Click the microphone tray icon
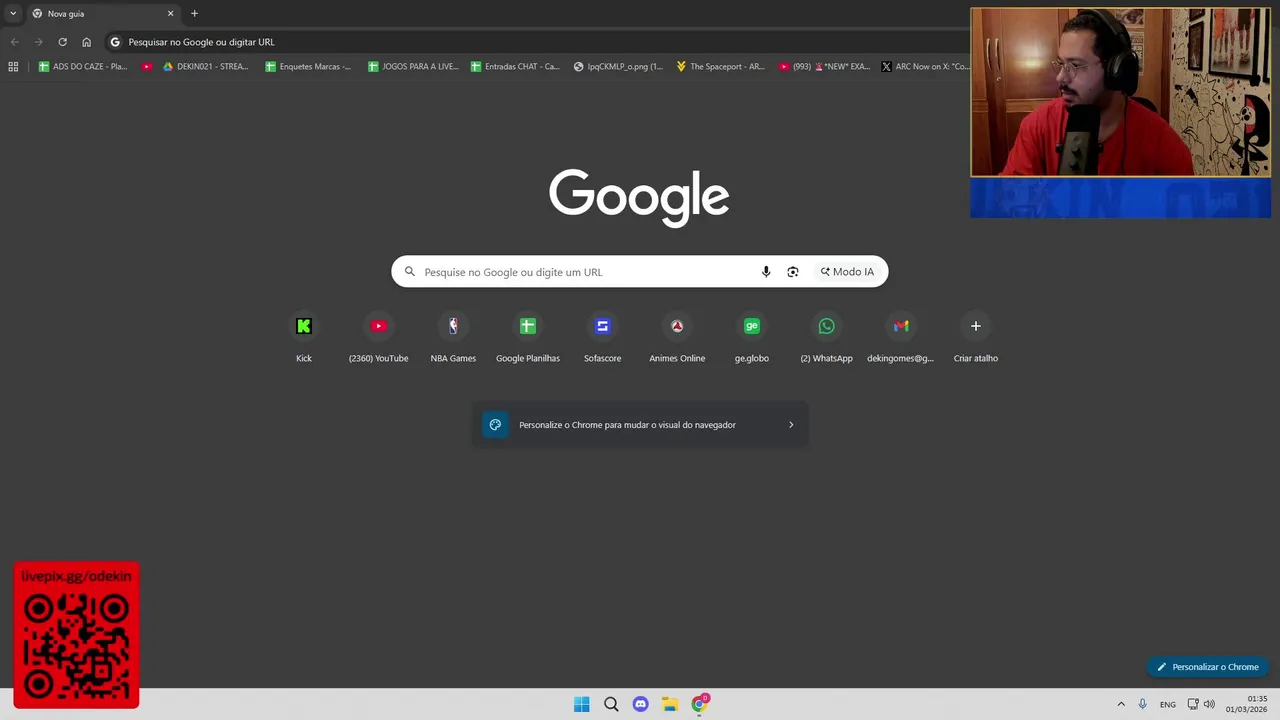 point(1142,704)
